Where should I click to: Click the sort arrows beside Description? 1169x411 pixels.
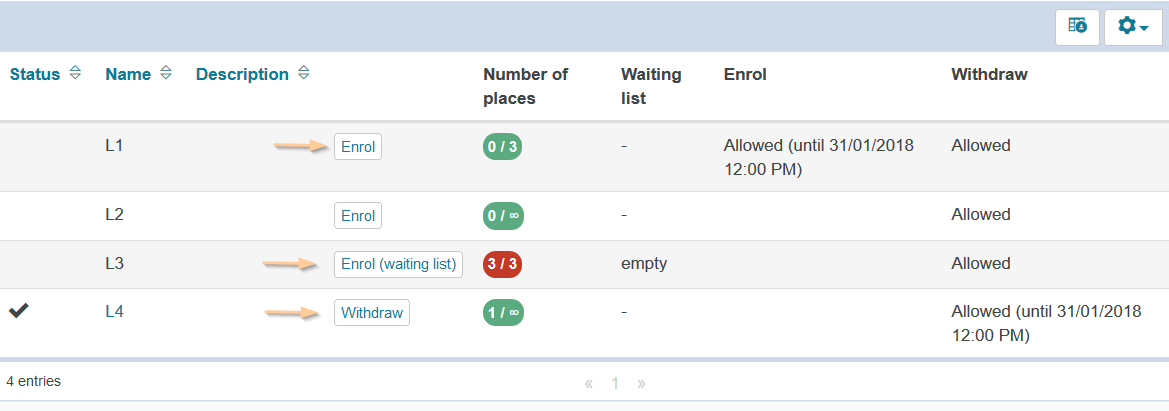pos(304,74)
